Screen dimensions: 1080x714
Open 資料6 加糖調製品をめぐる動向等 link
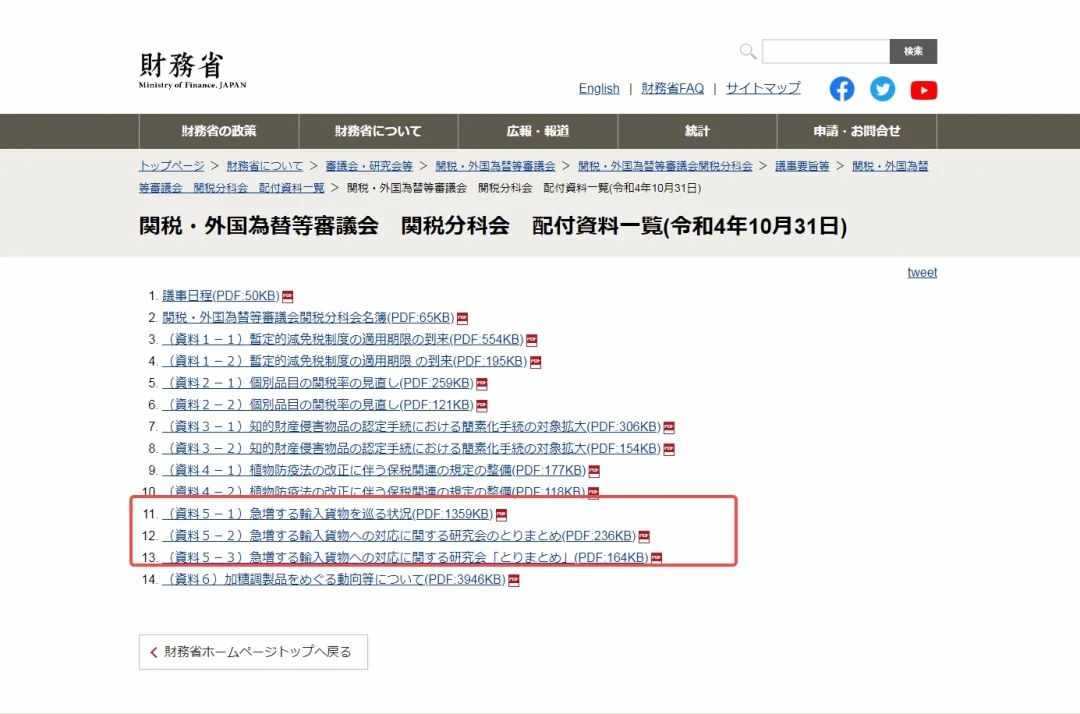(334, 580)
